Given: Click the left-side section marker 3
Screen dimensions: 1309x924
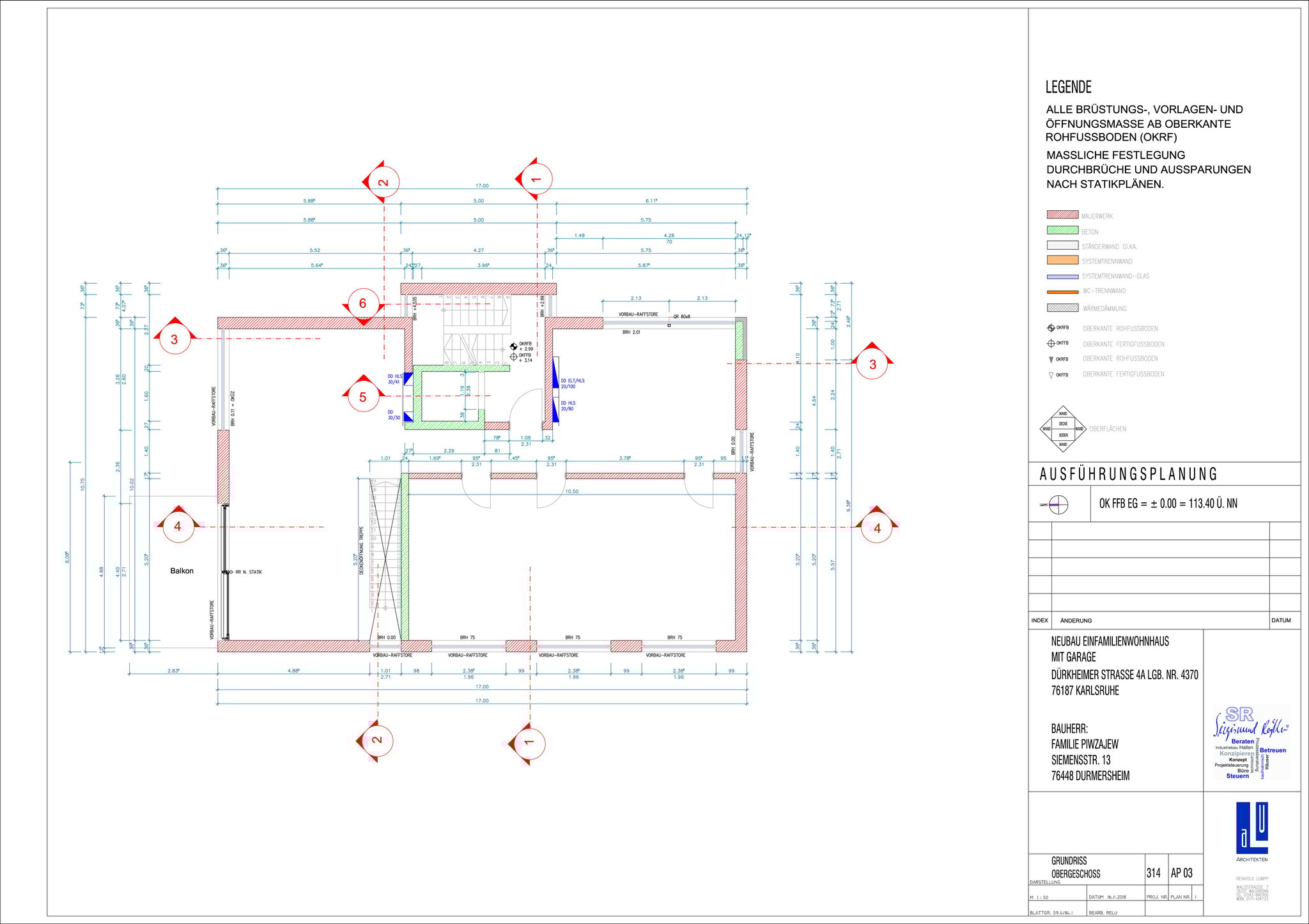Looking at the screenshot, I should [x=174, y=339].
